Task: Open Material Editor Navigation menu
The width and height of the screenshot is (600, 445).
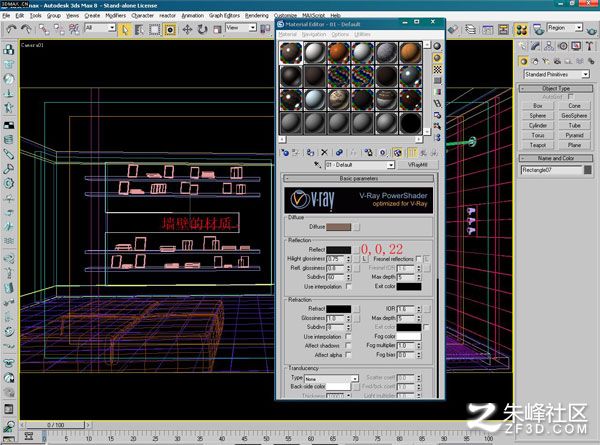Action: pos(314,34)
